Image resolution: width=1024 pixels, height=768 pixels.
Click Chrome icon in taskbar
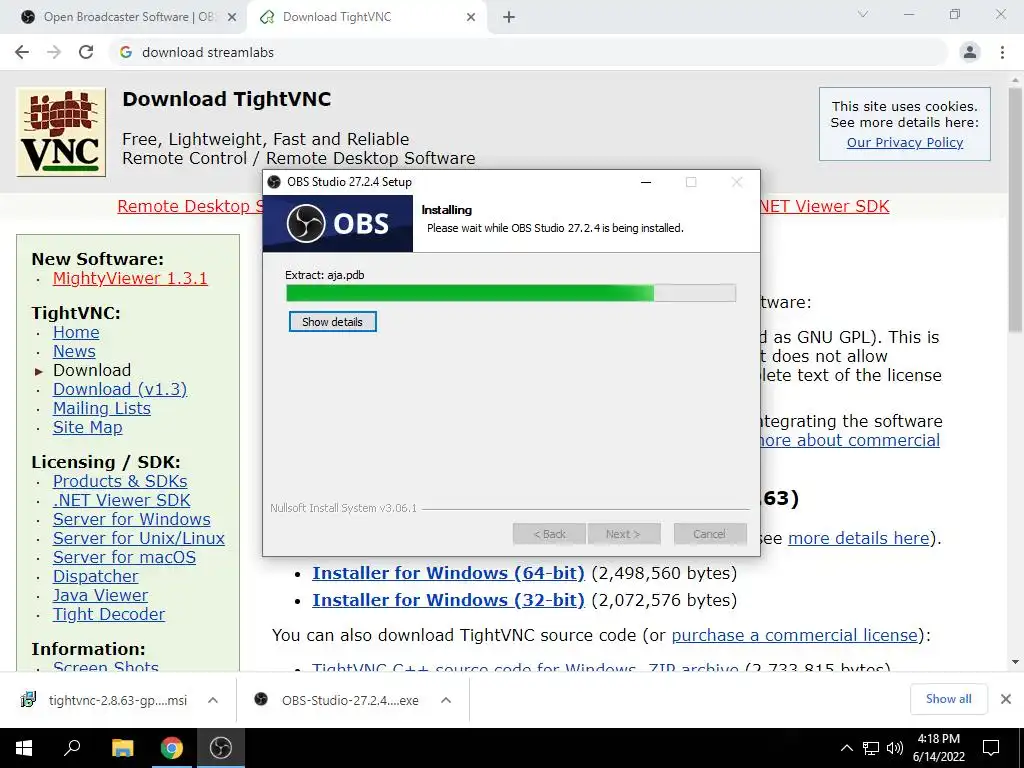pos(172,748)
